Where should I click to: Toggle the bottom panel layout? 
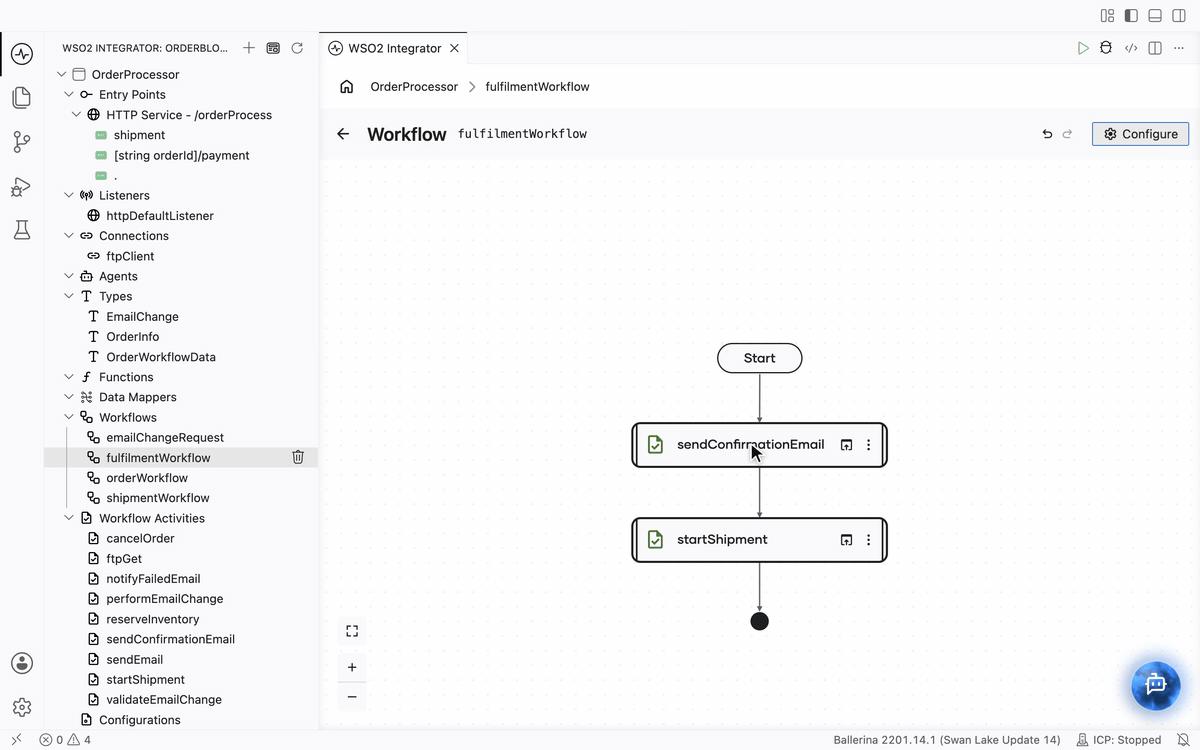[x=1155, y=15]
